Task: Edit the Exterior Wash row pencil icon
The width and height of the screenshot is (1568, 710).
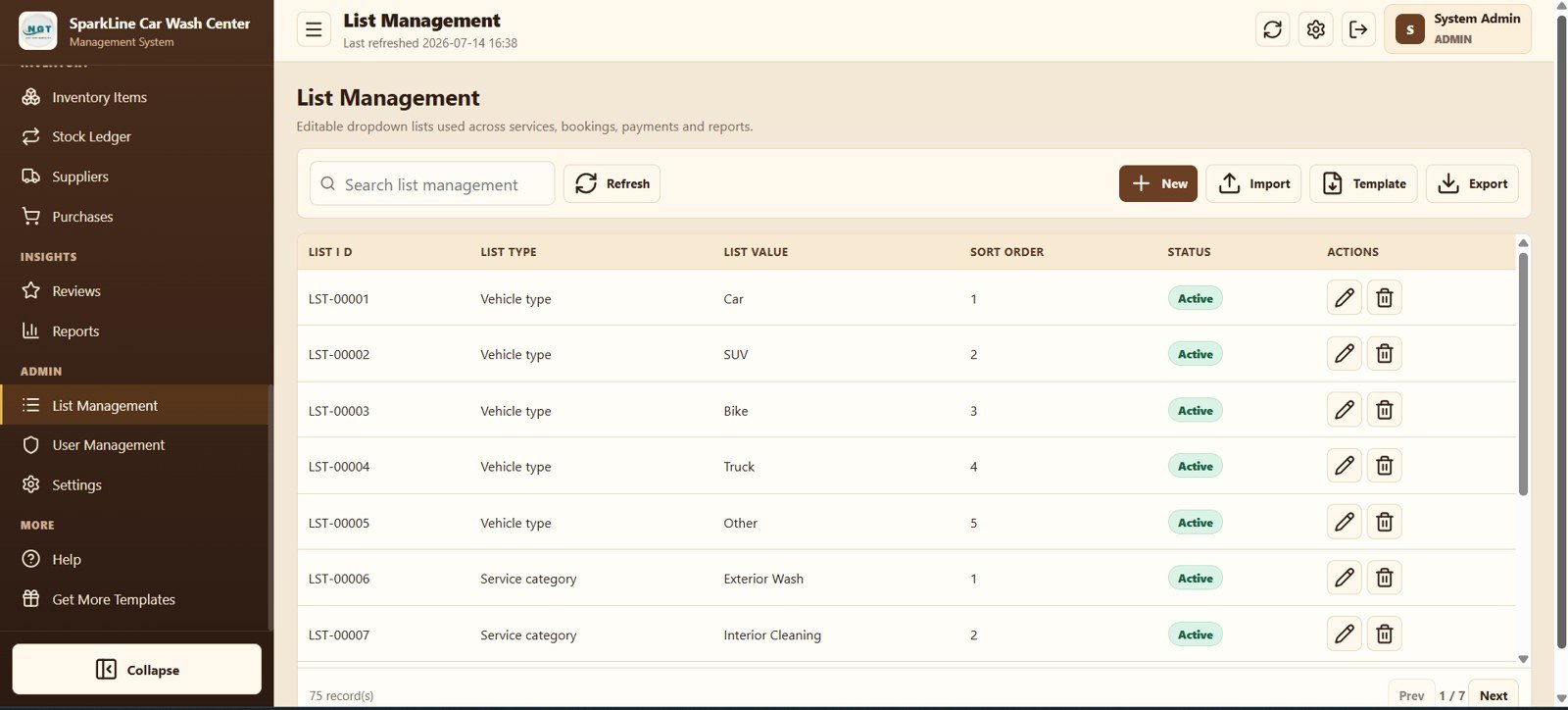Action: [1344, 578]
